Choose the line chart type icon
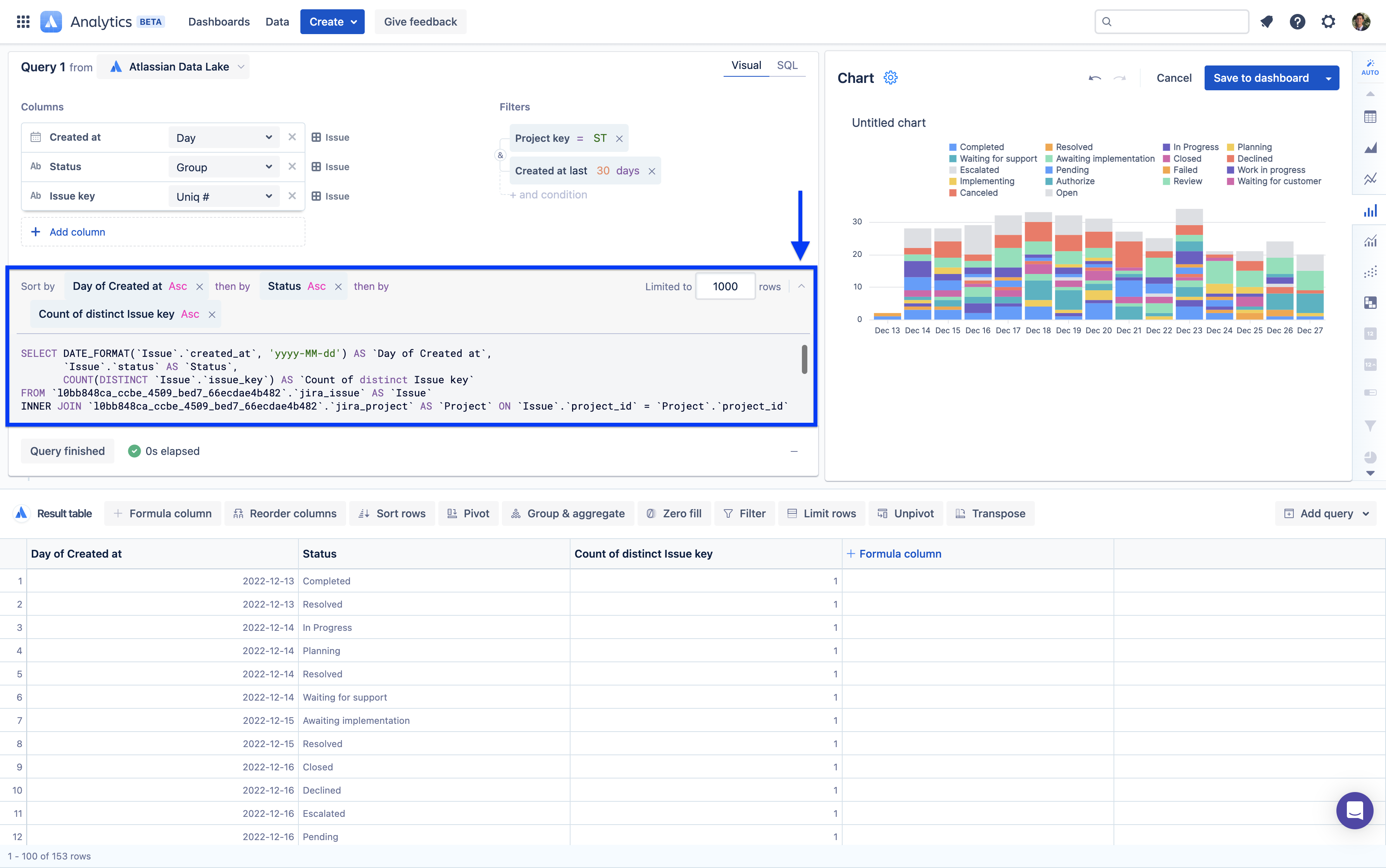The width and height of the screenshot is (1386, 868). click(x=1370, y=179)
